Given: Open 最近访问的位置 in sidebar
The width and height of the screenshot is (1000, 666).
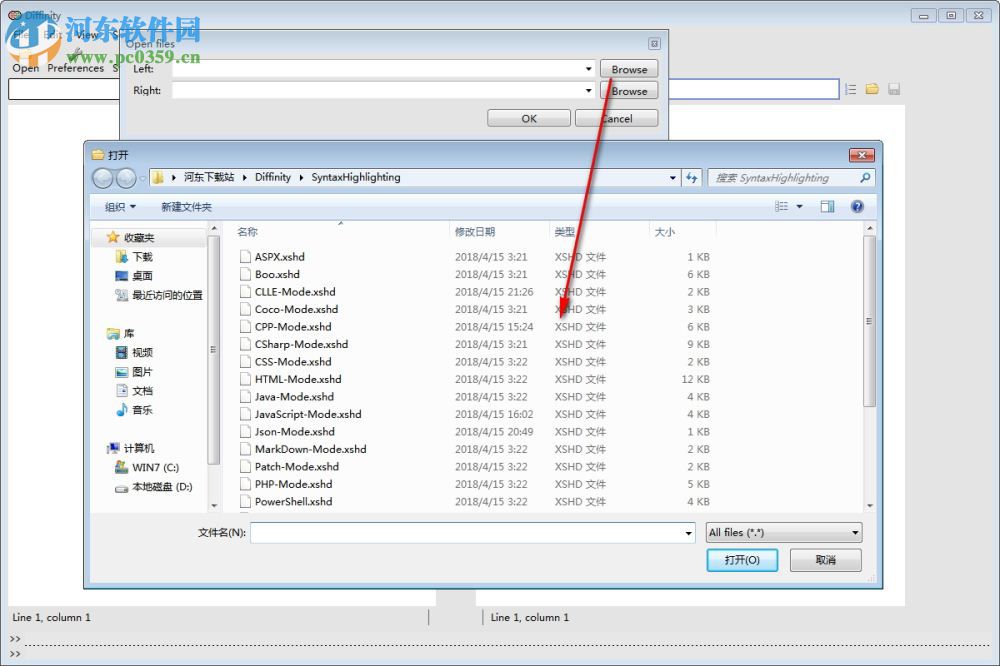Looking at the screenshot, I should pos(159,295).
